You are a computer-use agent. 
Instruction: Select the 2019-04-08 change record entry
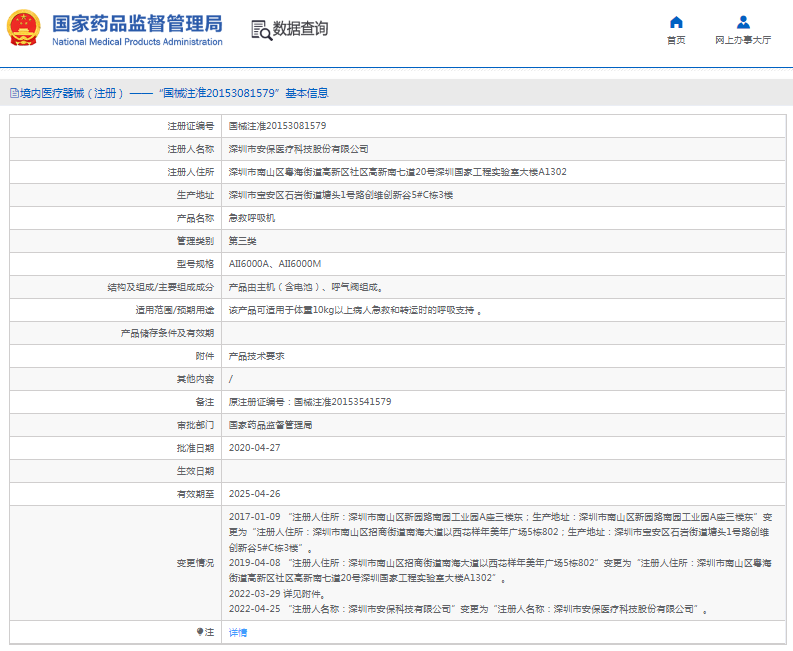tap(500, 570)
